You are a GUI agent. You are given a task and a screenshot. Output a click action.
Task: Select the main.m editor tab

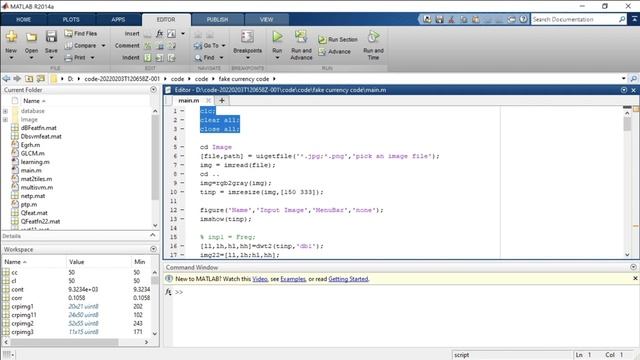(x=189, y=100)
